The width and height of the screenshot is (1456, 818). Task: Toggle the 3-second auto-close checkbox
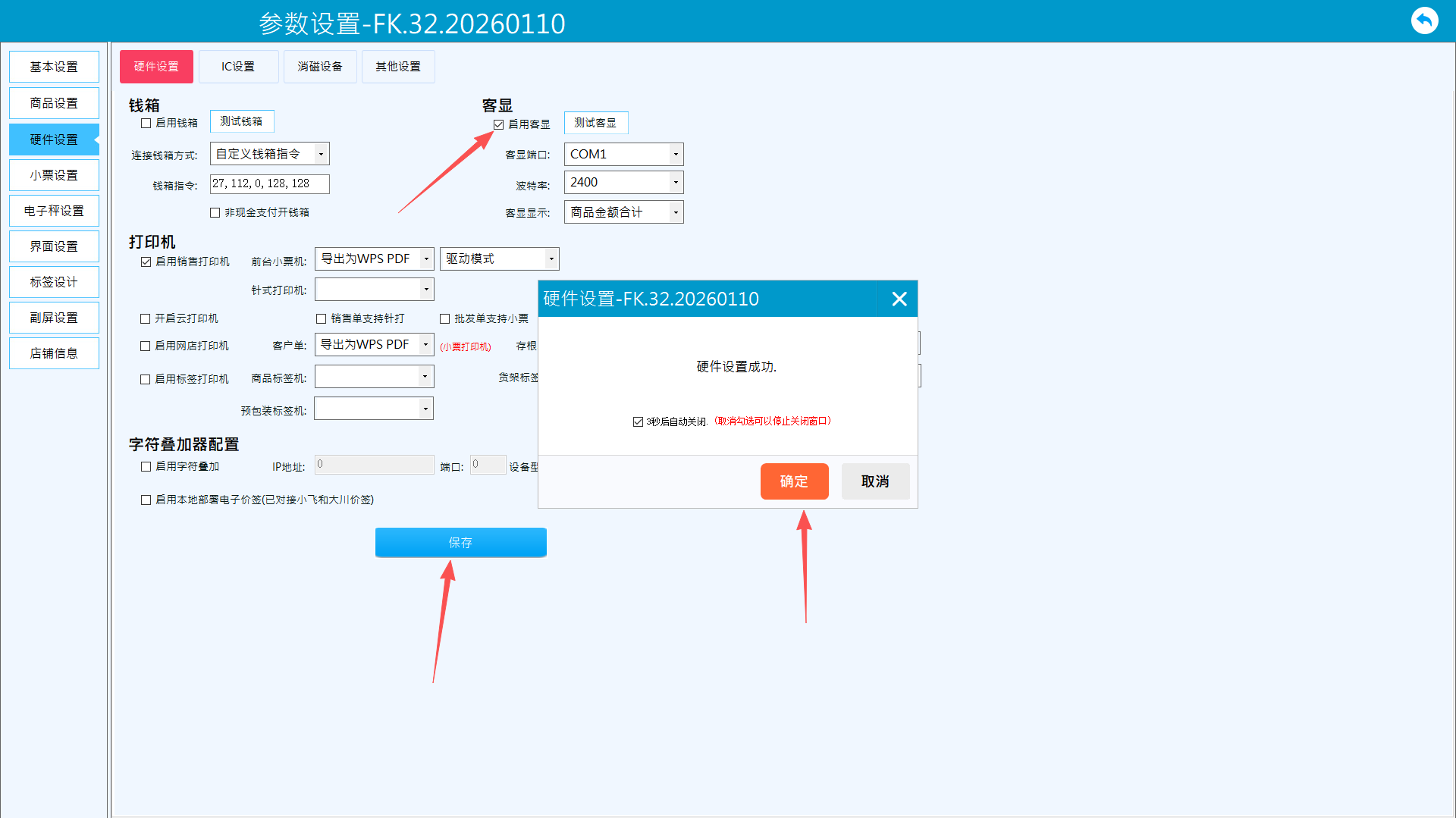[638, 422]
